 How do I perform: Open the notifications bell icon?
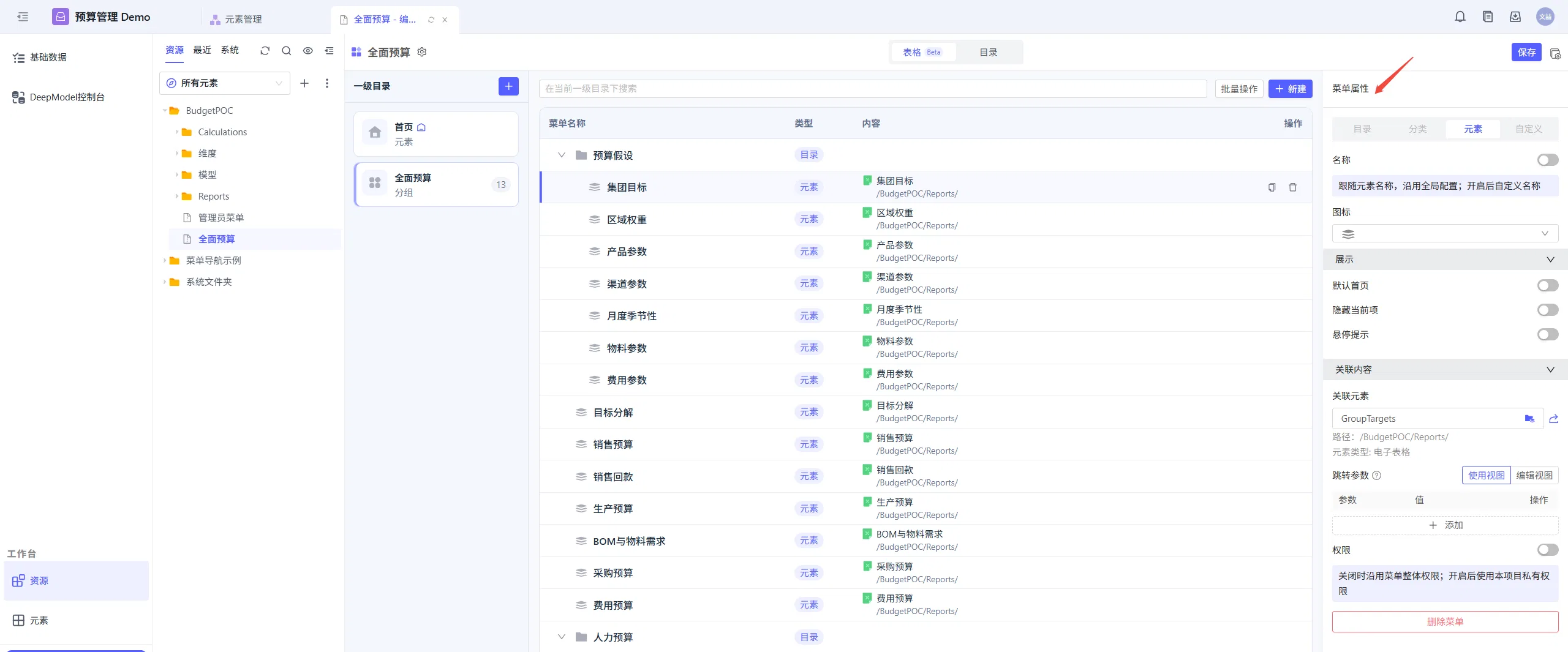pyautogui.click(x=1460, y=17)
